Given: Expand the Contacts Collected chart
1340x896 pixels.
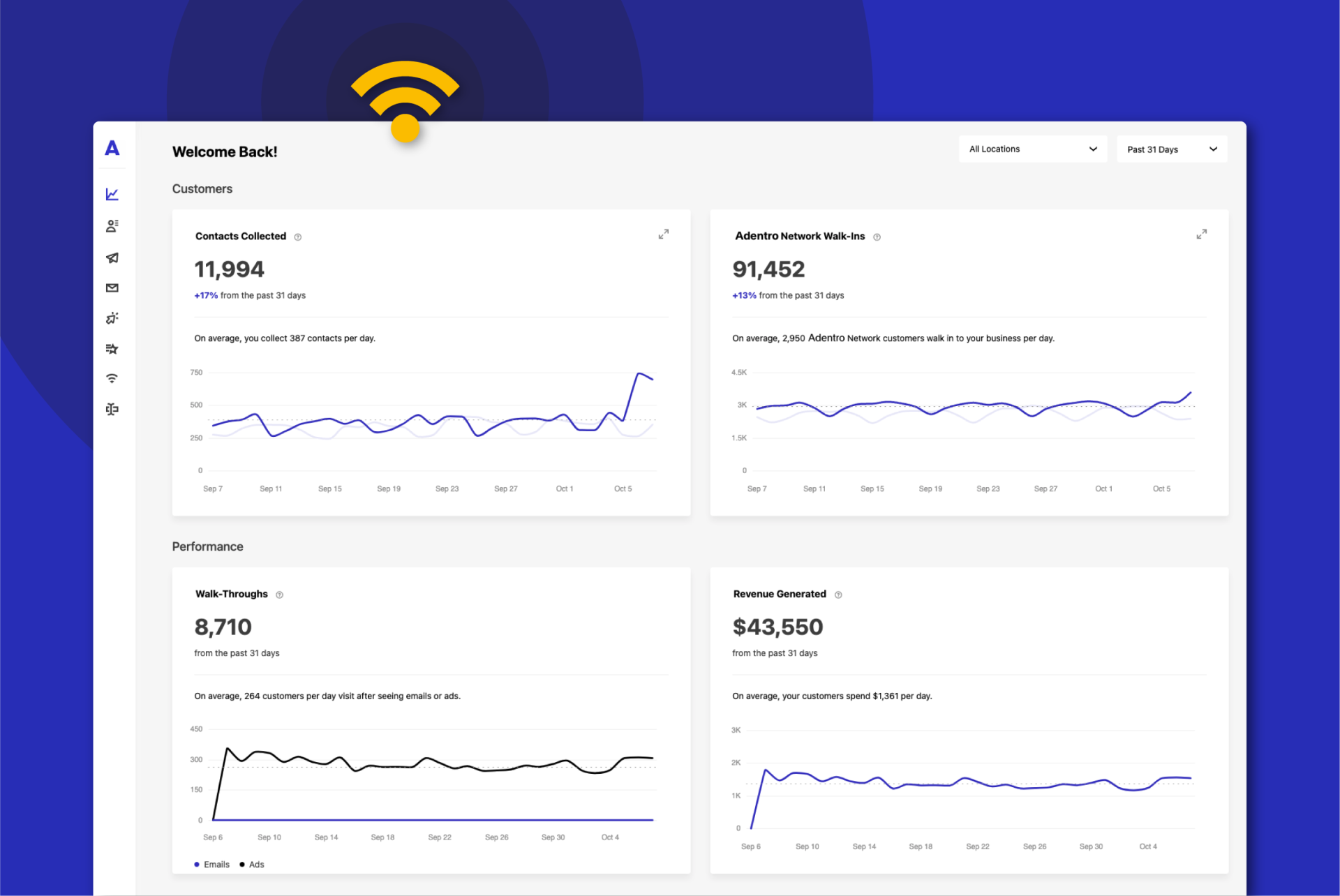Looking at the screenshot, I should [x=663, y=234].
